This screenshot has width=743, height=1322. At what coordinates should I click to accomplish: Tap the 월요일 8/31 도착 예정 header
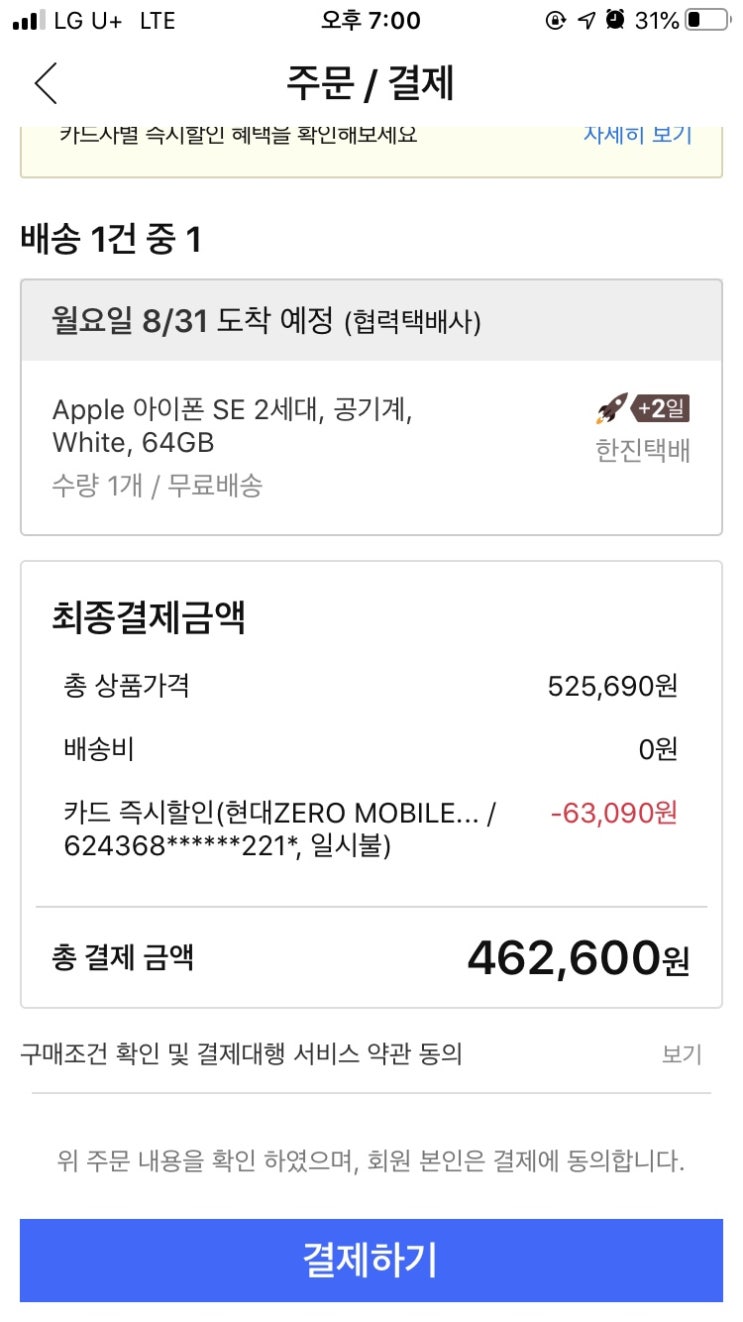click(371, 321)
